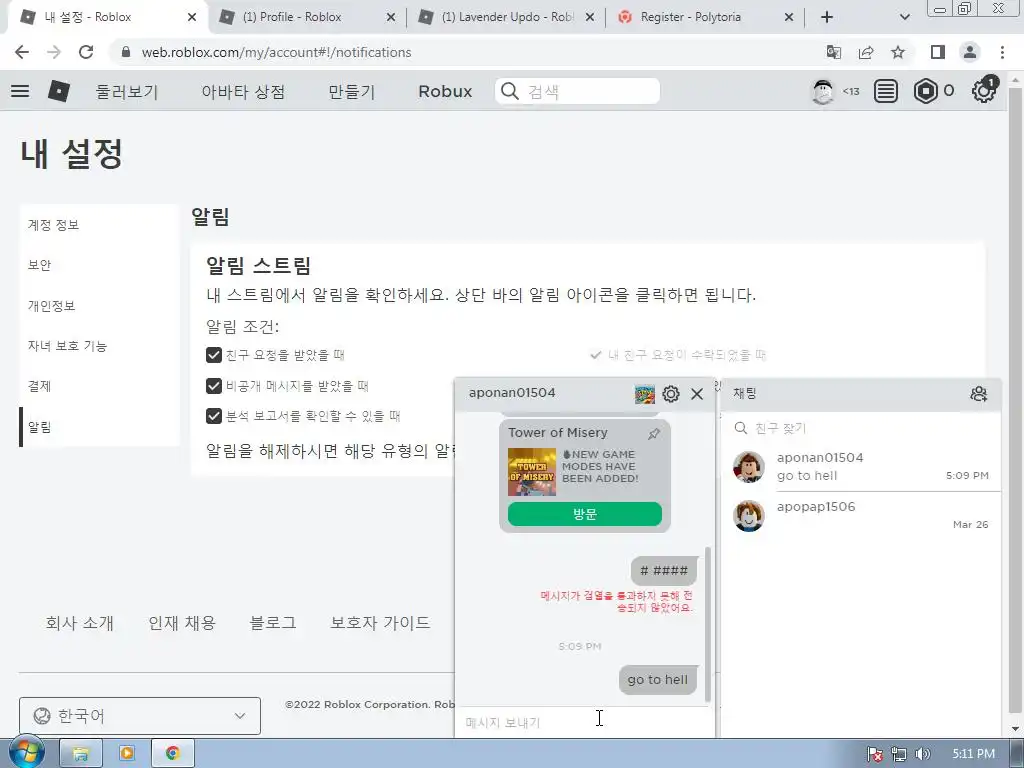The width and height of the screenshot is (1024, 768).
Task: Close the aponan01504 chat window
Action: click(697, 394)
